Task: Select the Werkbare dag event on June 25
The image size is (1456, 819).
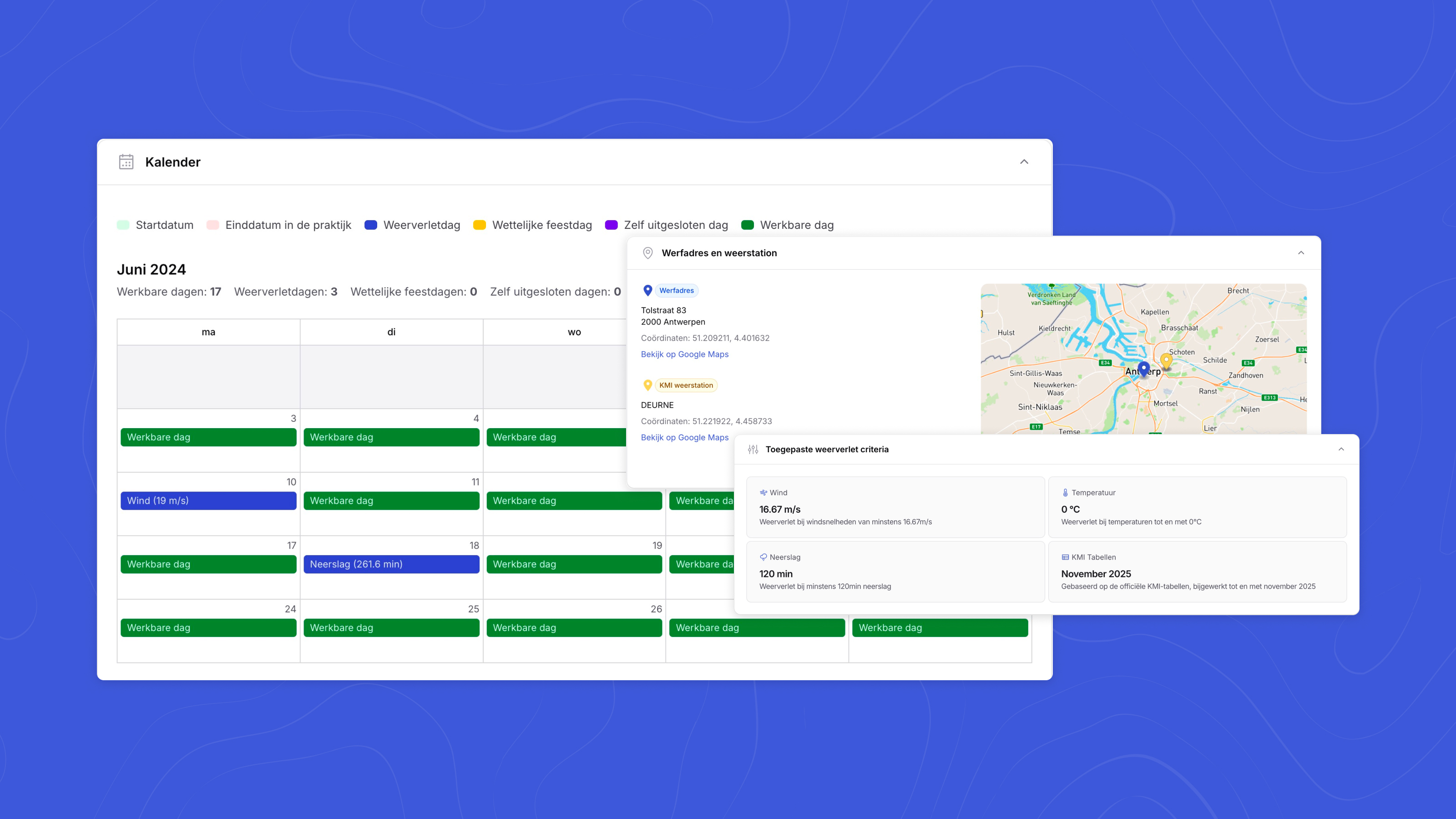Action: (391, 628)
